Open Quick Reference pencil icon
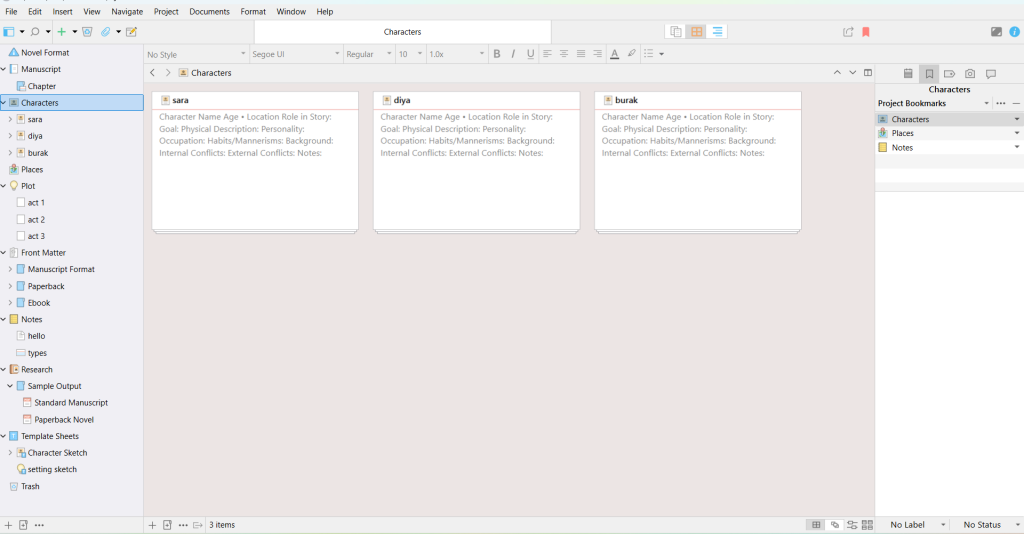Image resolution: width=1024 pixels, height=534 pixels. click(x=131, y=32)
